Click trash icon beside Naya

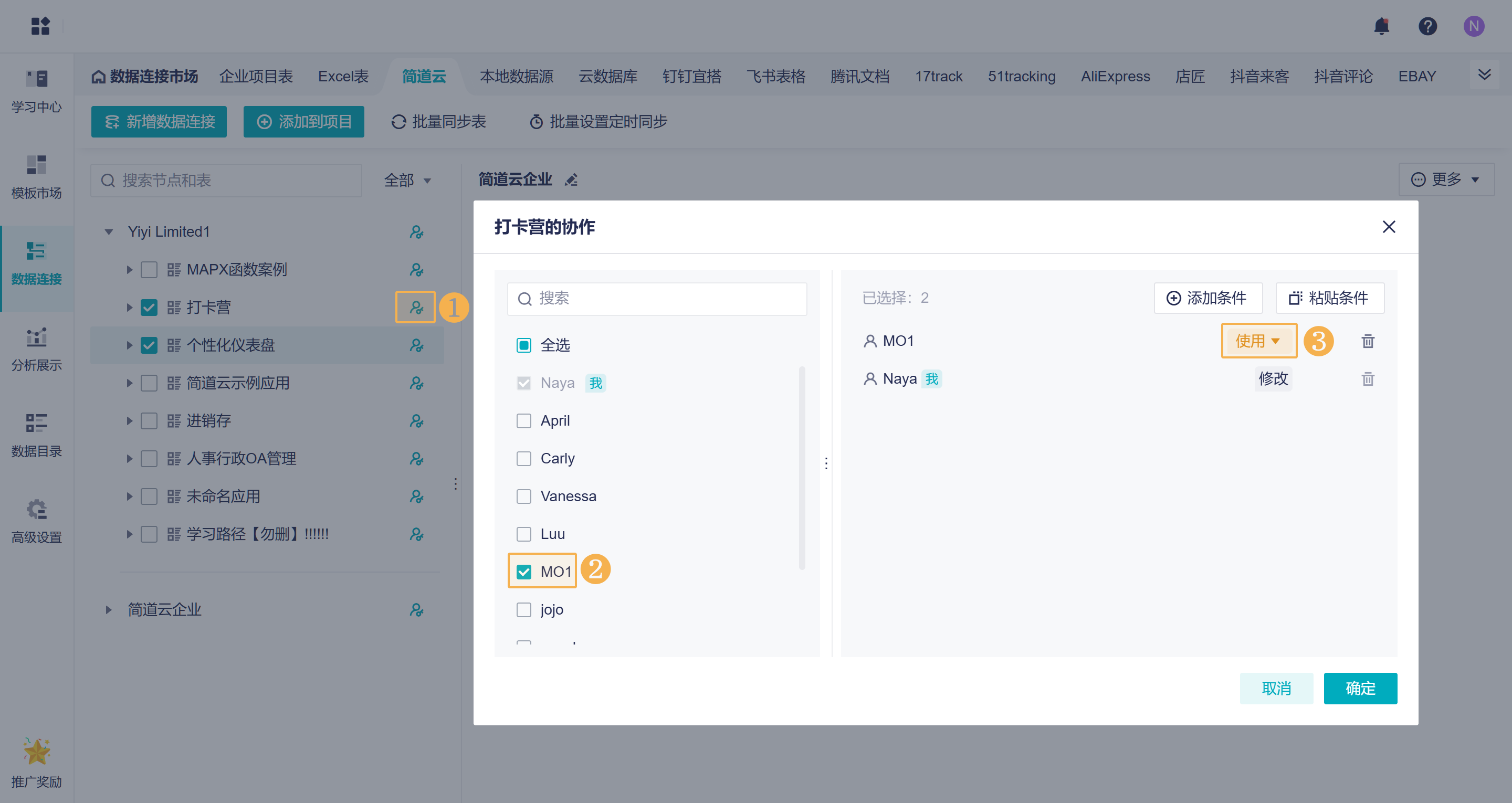click(x=1367, y=378)
